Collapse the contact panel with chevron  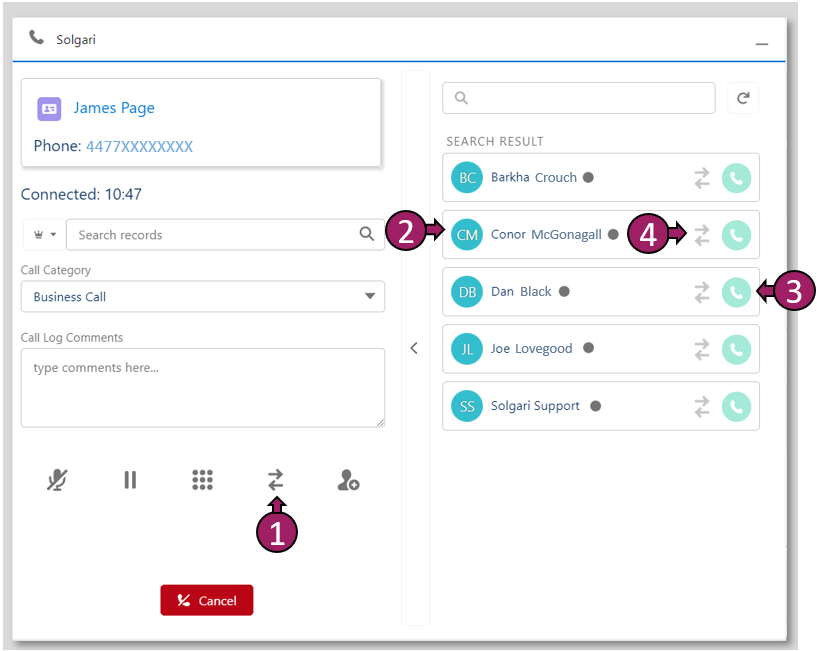(414, 348)
